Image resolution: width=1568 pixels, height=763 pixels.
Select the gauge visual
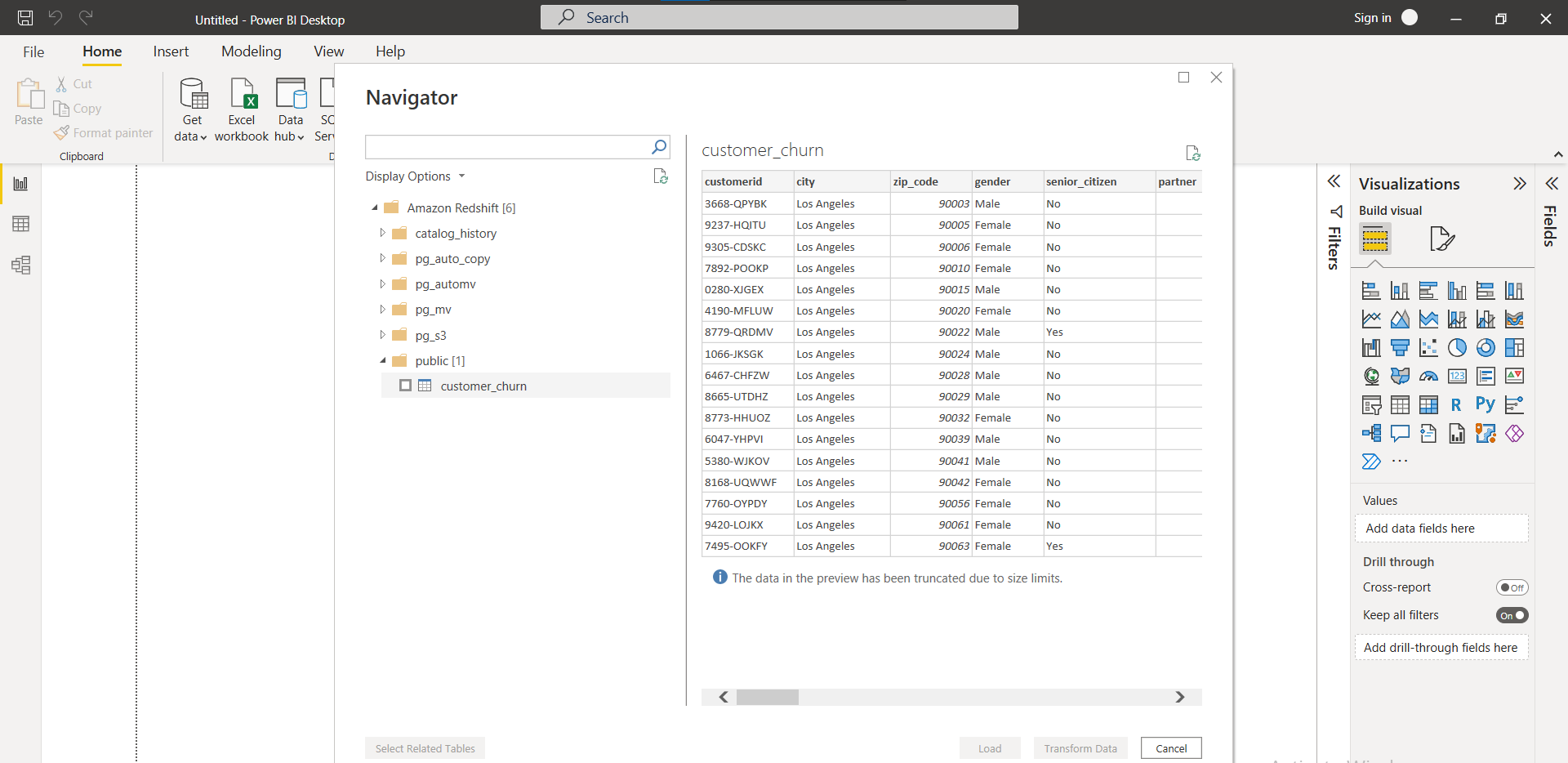[x=1428, y=376]
